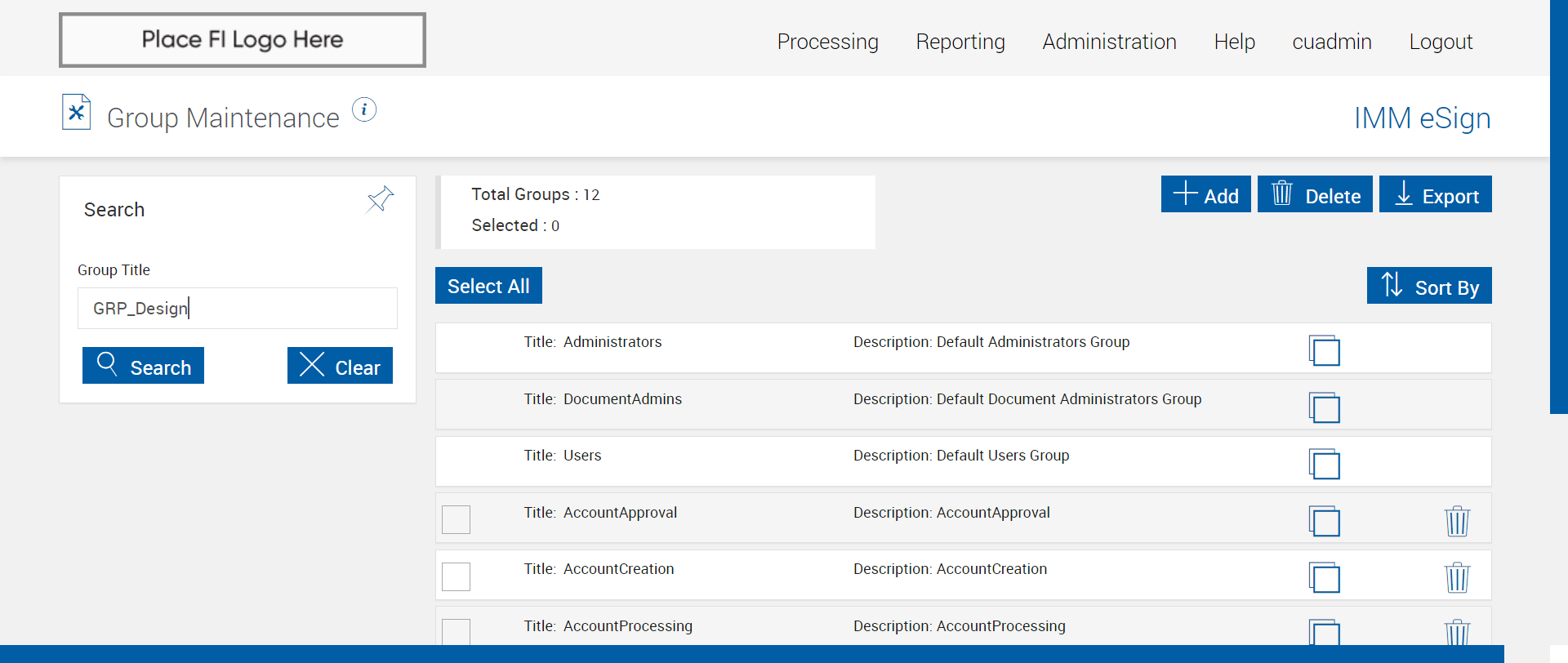Image resolution: width=1568 pixels, height=663 pixels.
Task: Click the Export button
Action: click(1435, 194)
